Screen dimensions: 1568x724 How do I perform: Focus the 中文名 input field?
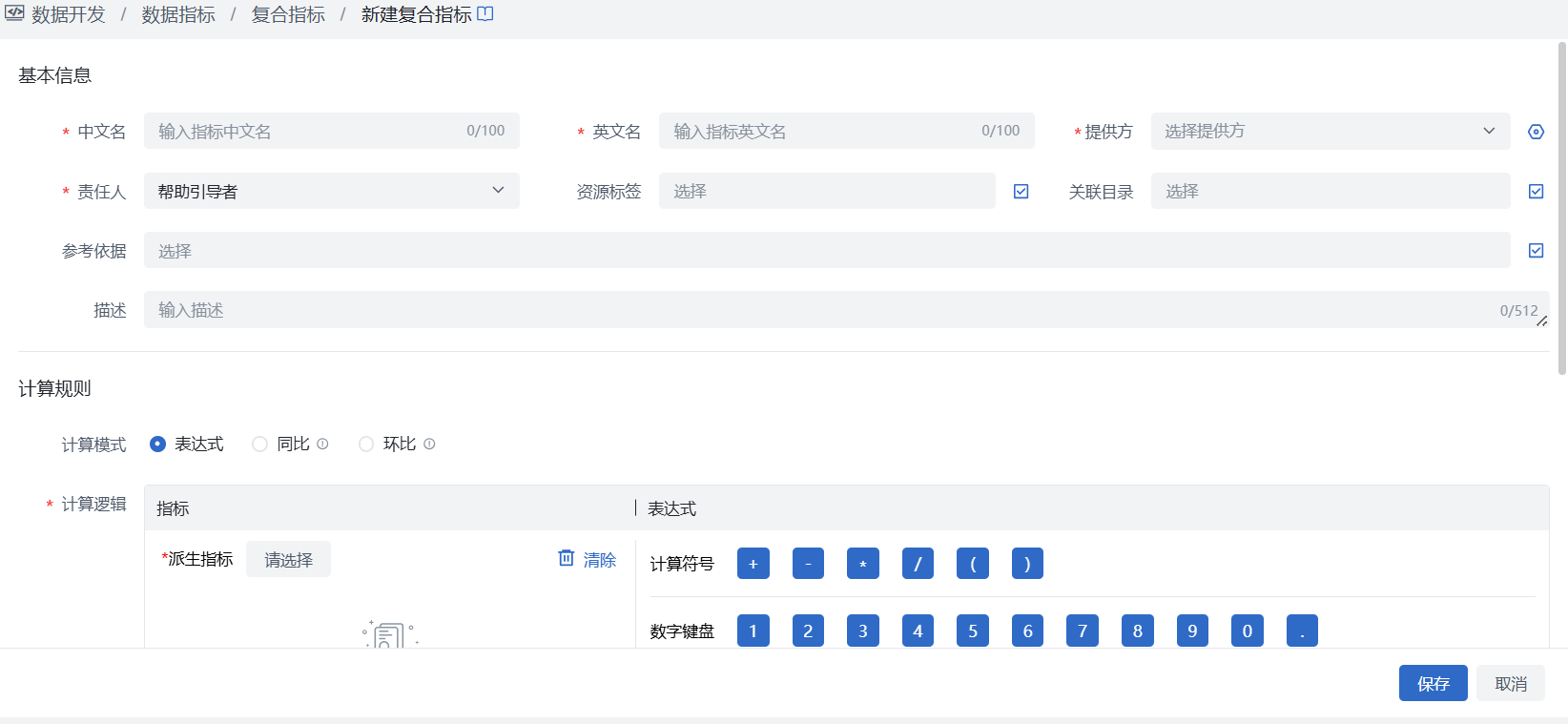tap(332, 131)
